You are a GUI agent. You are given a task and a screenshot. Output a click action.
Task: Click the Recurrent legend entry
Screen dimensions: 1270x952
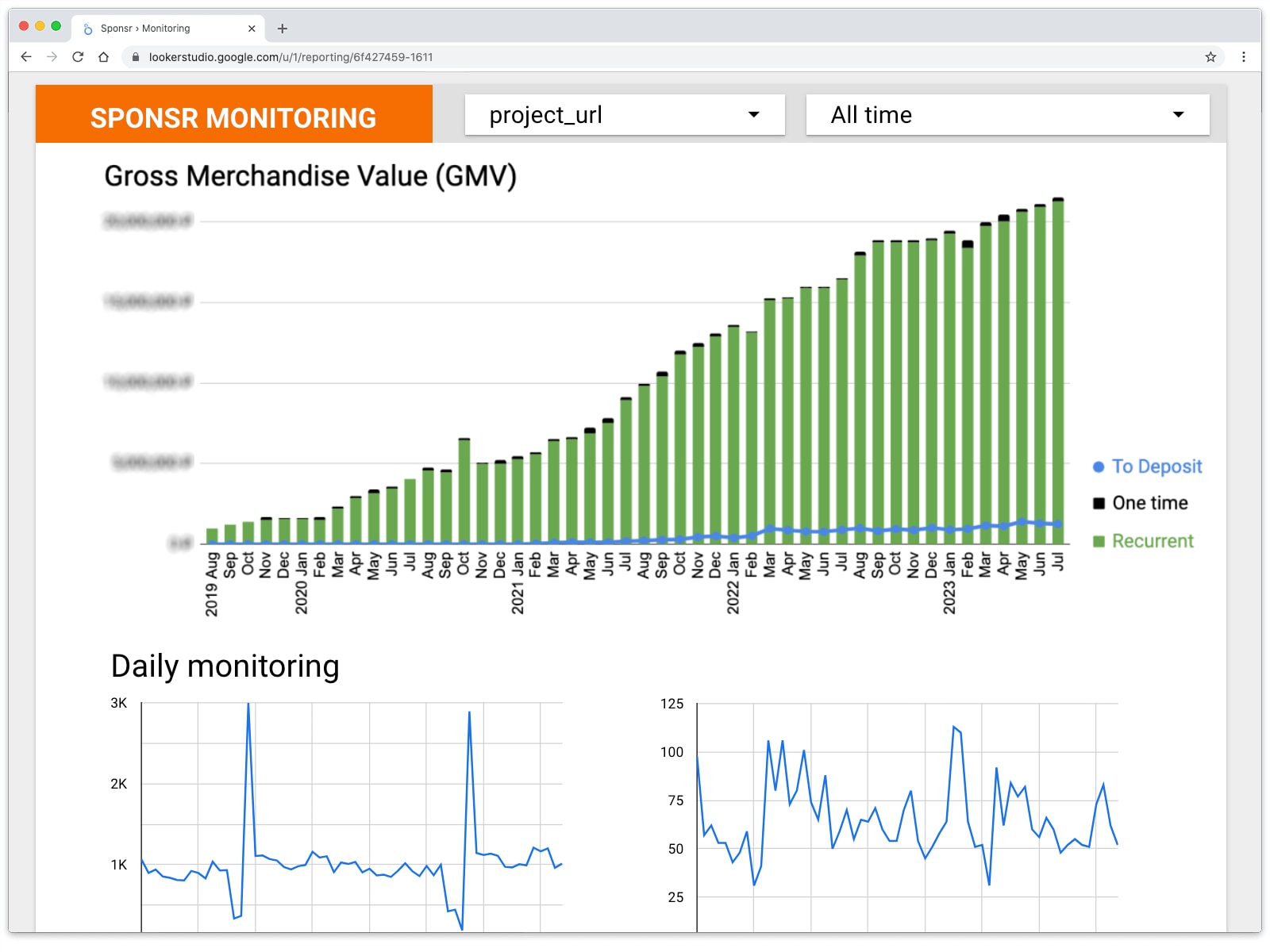click(1143, 541)
